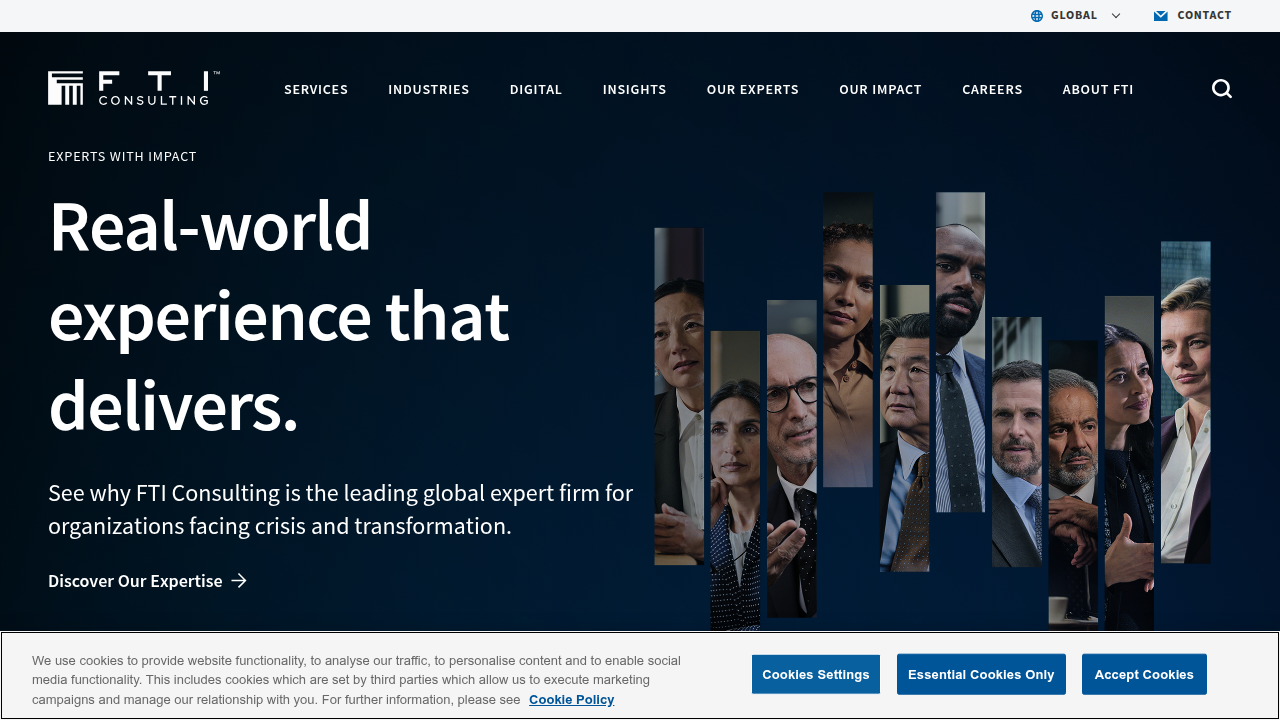Click the Real-world experience headline
The image size is (1280, 720).
[279, 315]
